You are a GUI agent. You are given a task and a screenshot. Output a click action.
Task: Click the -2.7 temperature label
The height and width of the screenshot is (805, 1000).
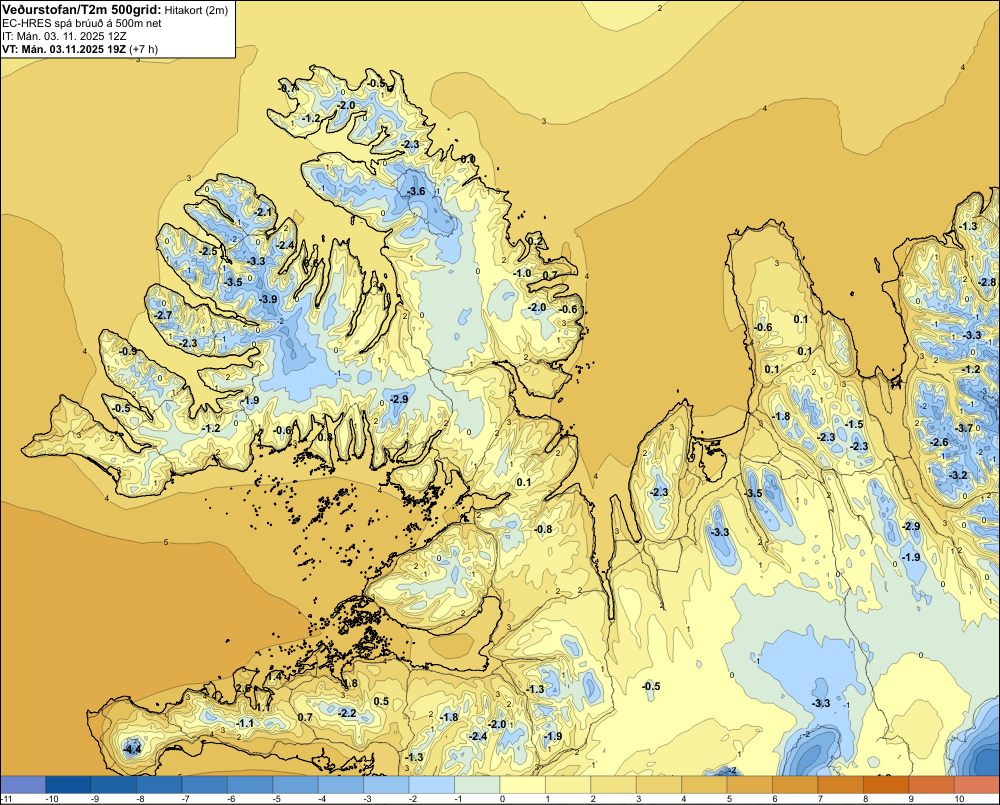pyautogui.click(x=163, y=315)
